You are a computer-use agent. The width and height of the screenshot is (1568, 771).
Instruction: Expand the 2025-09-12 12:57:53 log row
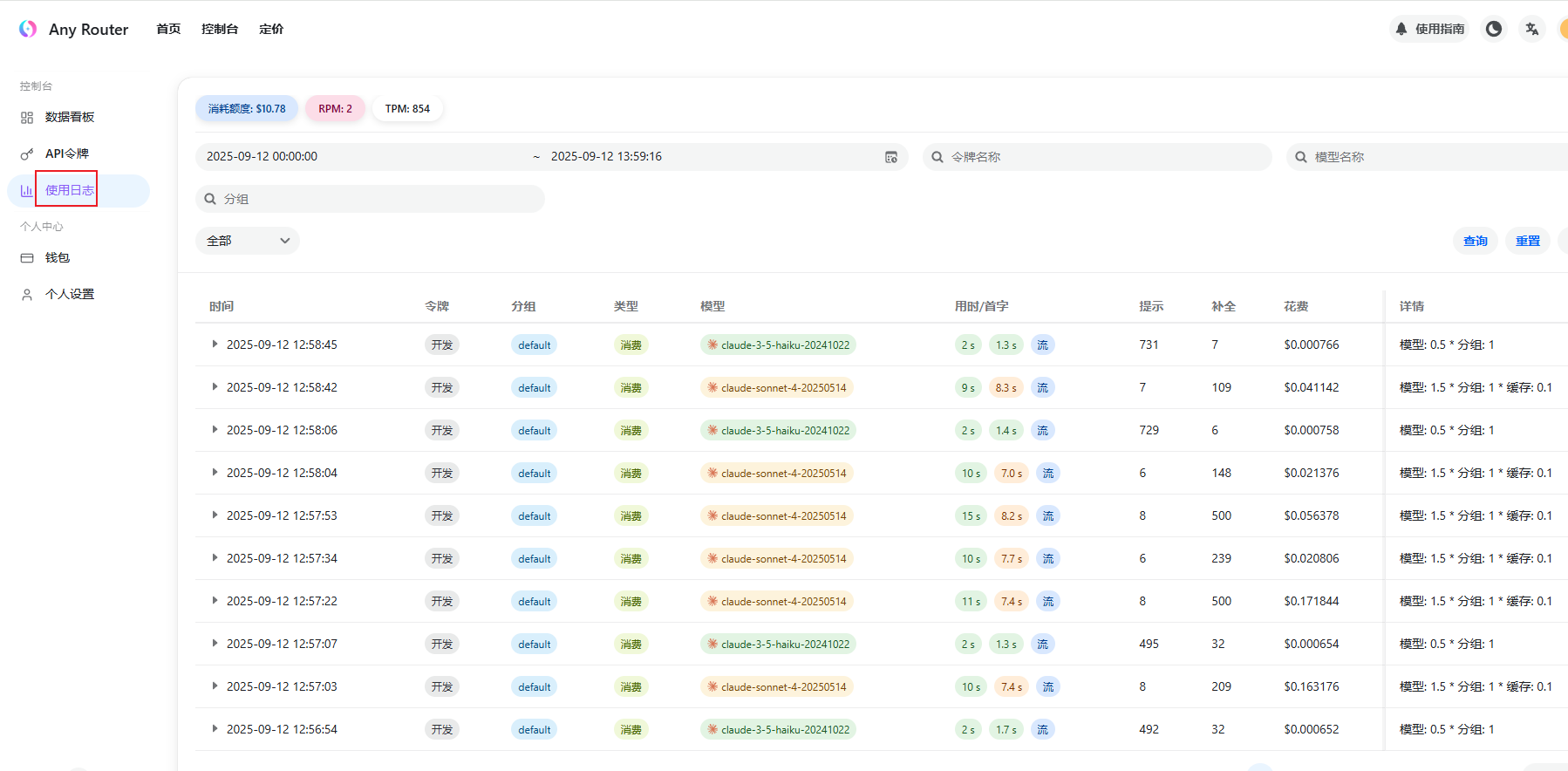click(215, 515)
